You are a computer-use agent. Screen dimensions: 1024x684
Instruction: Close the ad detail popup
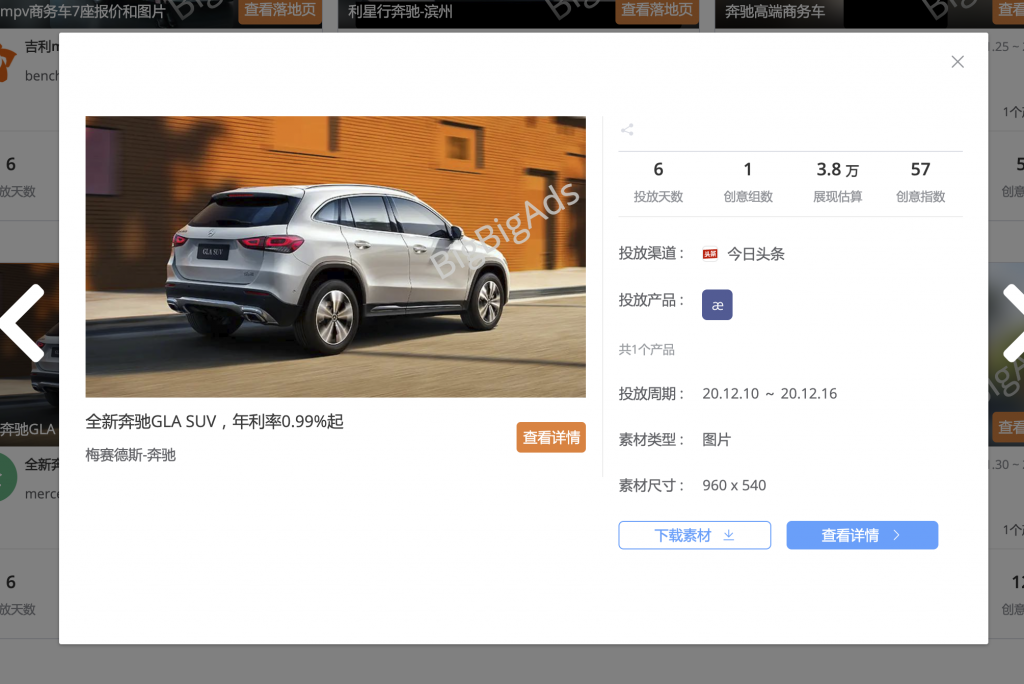pyautogui.click(x=957, y=61)
